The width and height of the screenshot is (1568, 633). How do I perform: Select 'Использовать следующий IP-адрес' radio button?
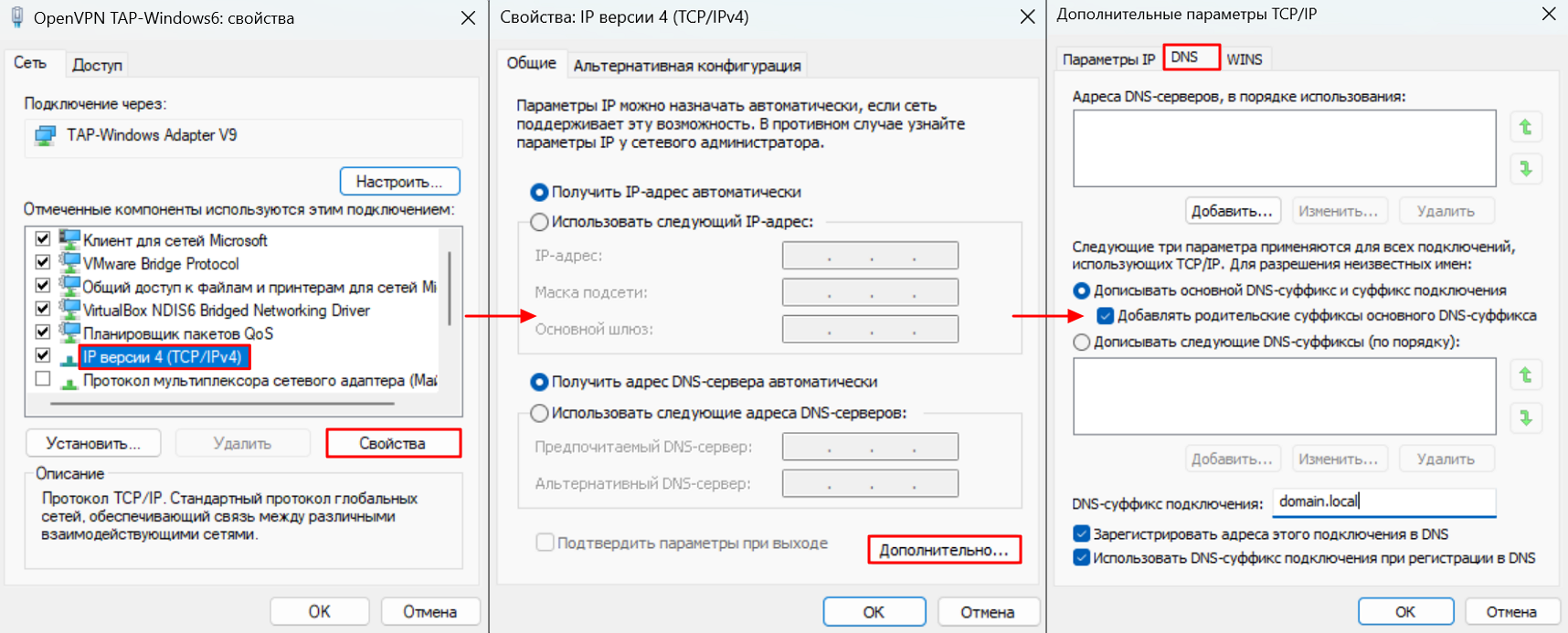pos(540,222)
